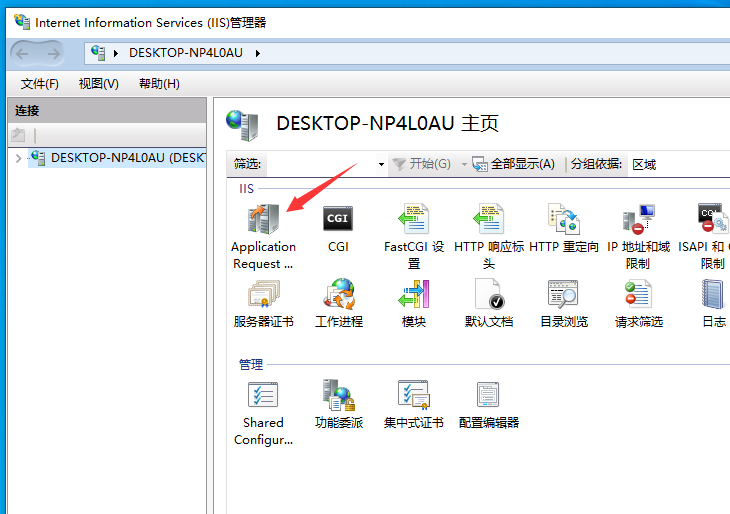Open HTTP 重定向 feature
730x514 pixels.
(x=563, y=219)
